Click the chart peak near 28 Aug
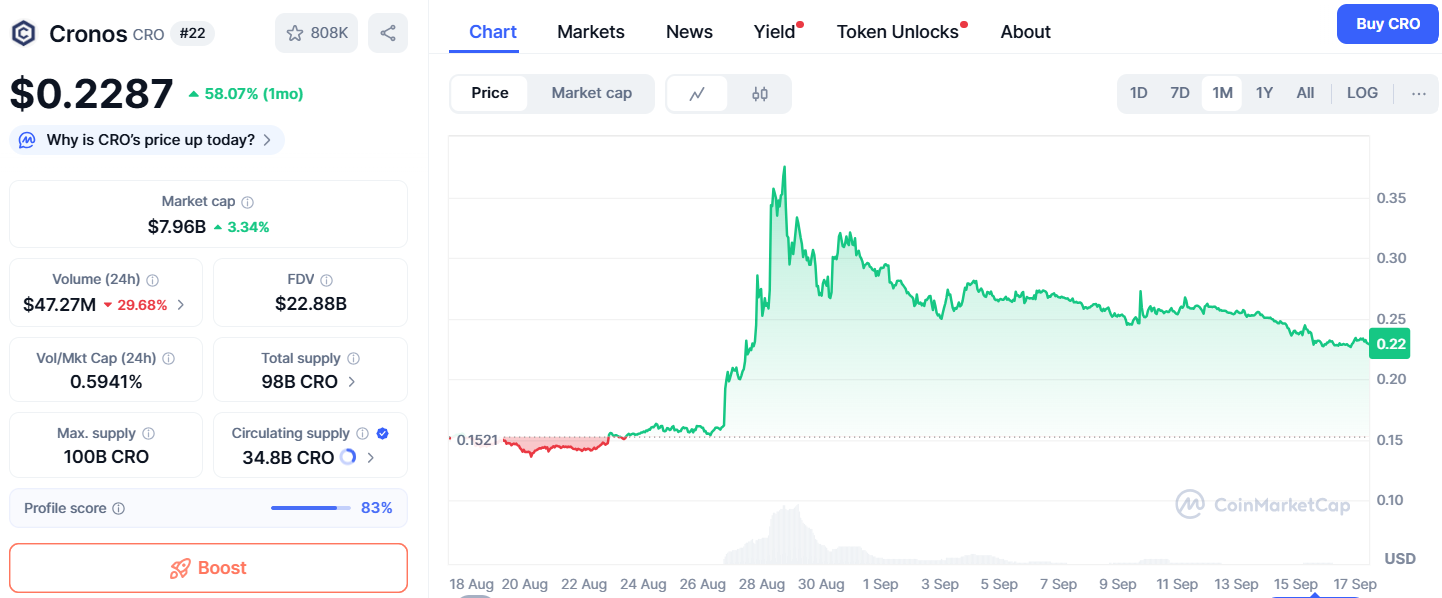Screen dimensions: 1442x598 (784, 168)
